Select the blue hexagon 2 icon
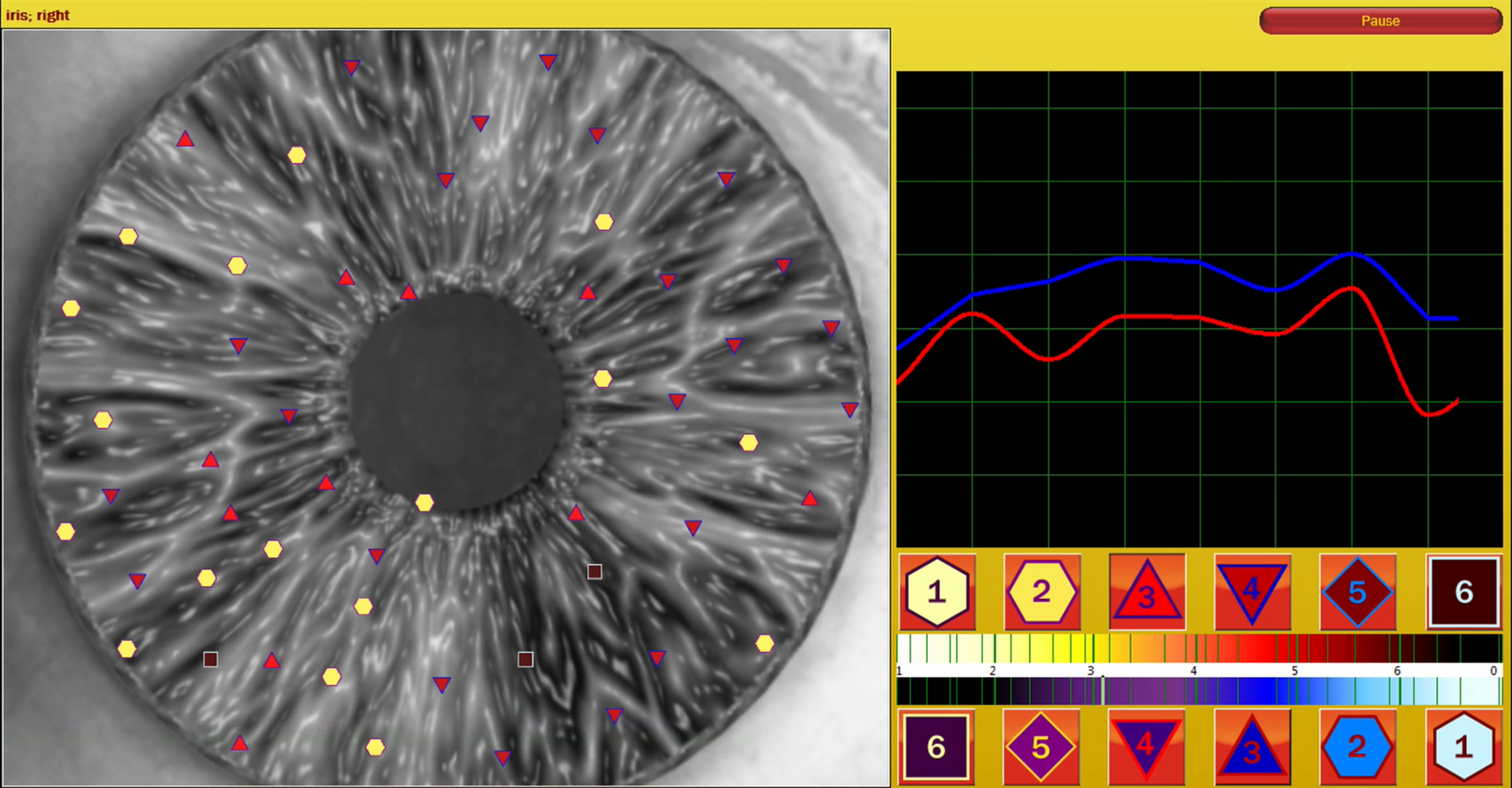This screenshot has height=788, width=1512. click(1357, 747)
